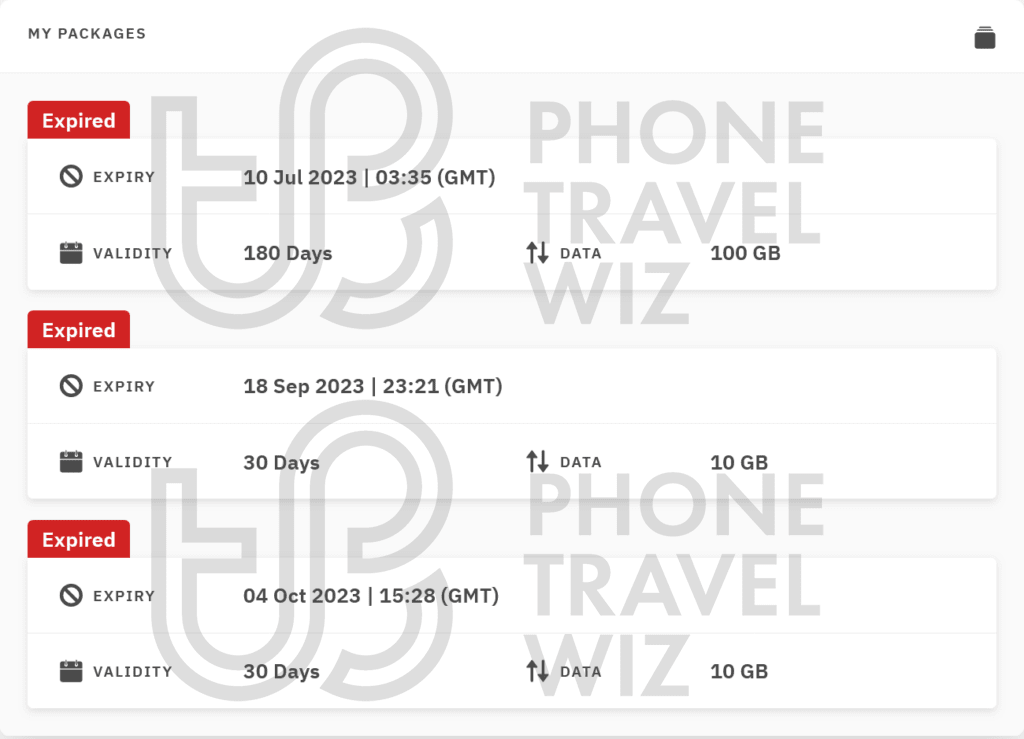Click the no-entry expiry icon on top package
The image size is (1024, 739).
click(70, 177)
